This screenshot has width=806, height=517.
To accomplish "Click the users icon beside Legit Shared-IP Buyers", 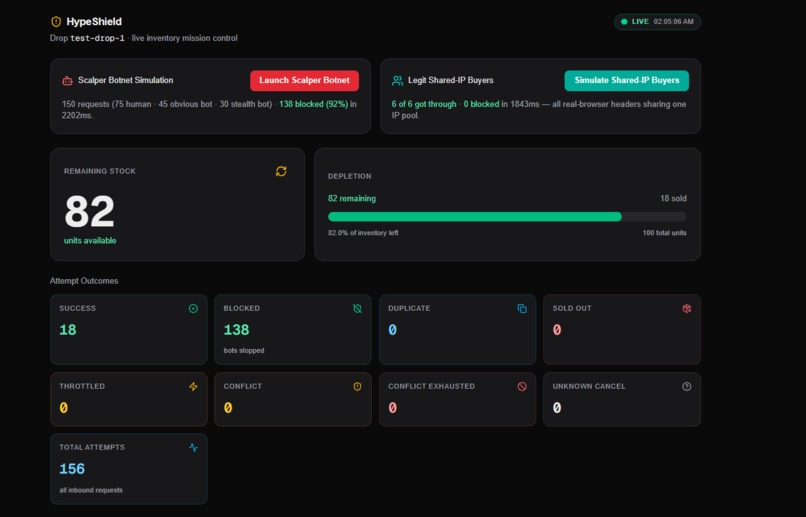I will pyautogui.click(x=397, y=80).
